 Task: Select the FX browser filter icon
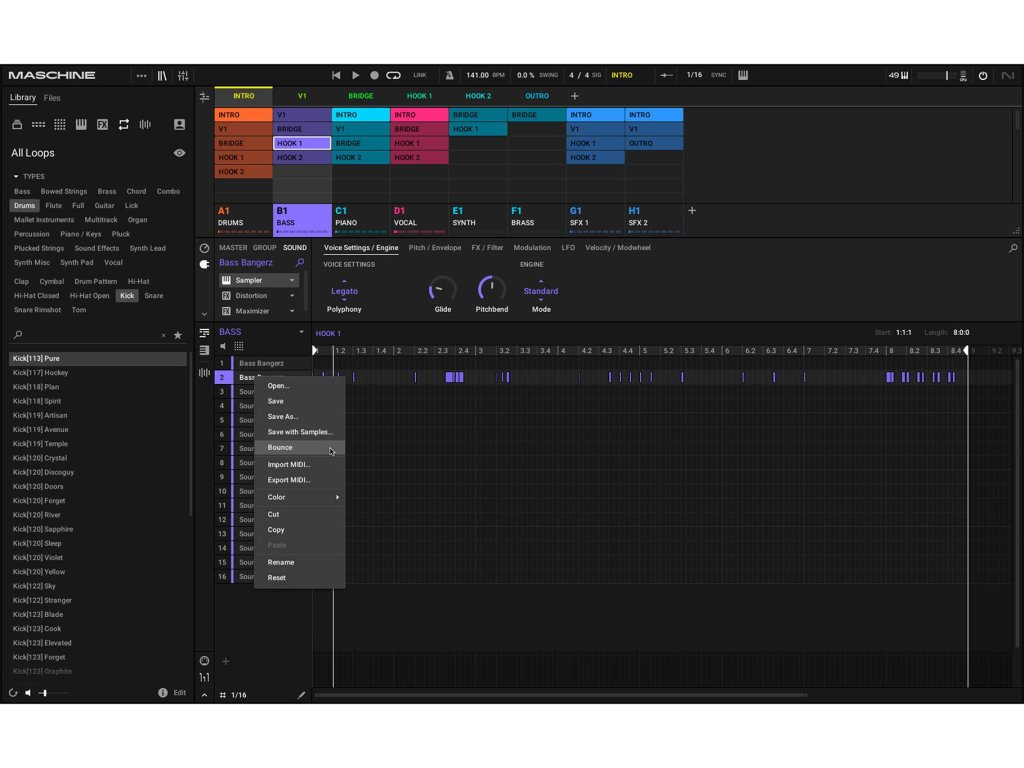(102, 125)
